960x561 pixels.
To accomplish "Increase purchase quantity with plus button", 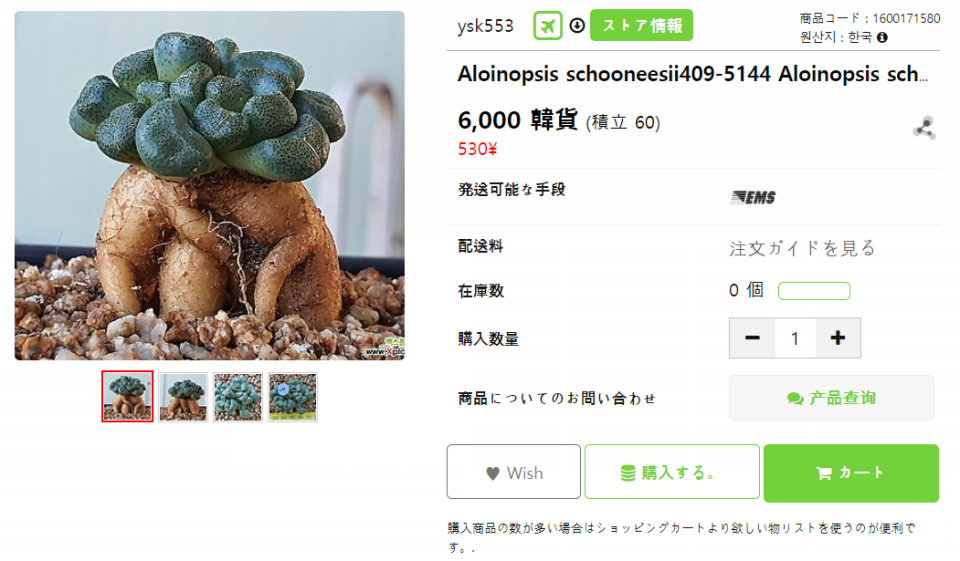I will tap(838, 338).
